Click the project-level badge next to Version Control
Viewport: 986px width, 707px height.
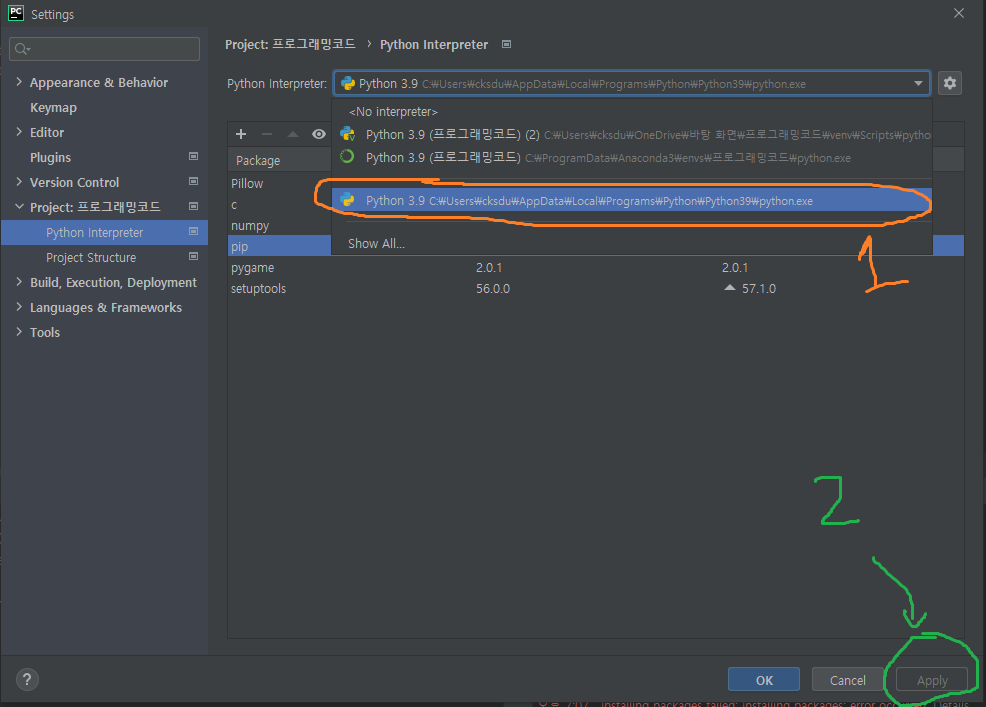point(194,182)
